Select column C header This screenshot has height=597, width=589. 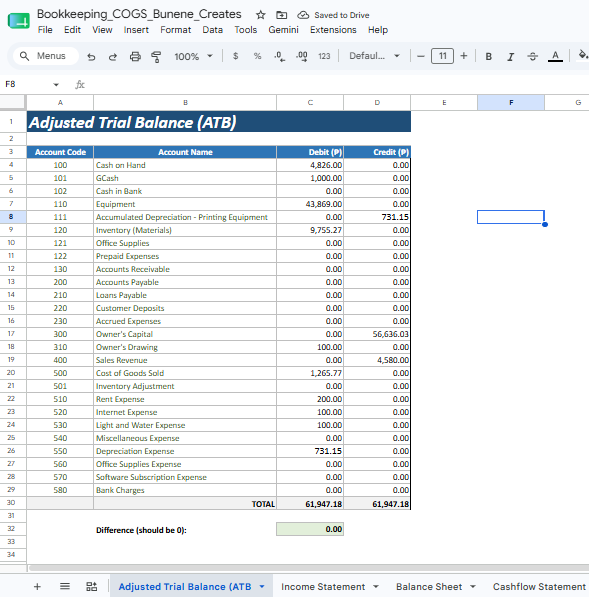coord(310,102)
